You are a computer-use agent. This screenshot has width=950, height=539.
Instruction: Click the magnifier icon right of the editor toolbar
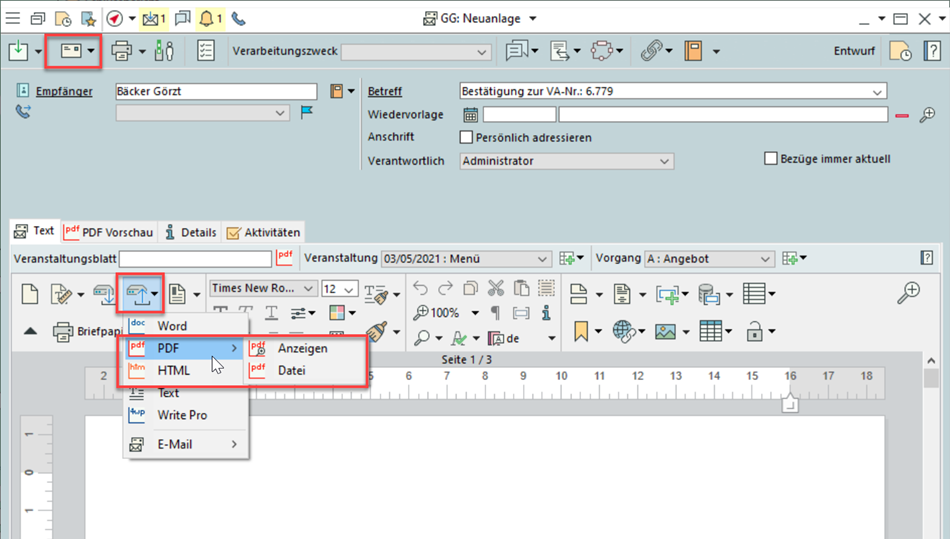908,292
